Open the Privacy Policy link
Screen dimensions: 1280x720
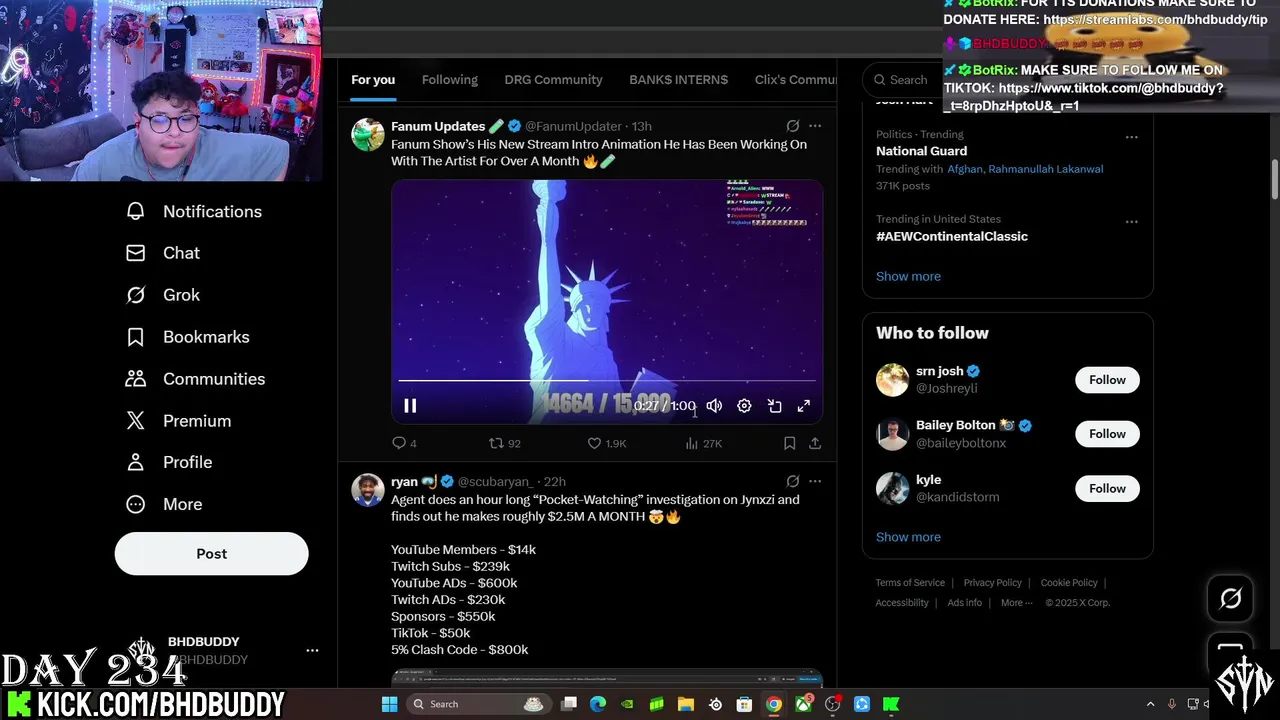point(992,583)
